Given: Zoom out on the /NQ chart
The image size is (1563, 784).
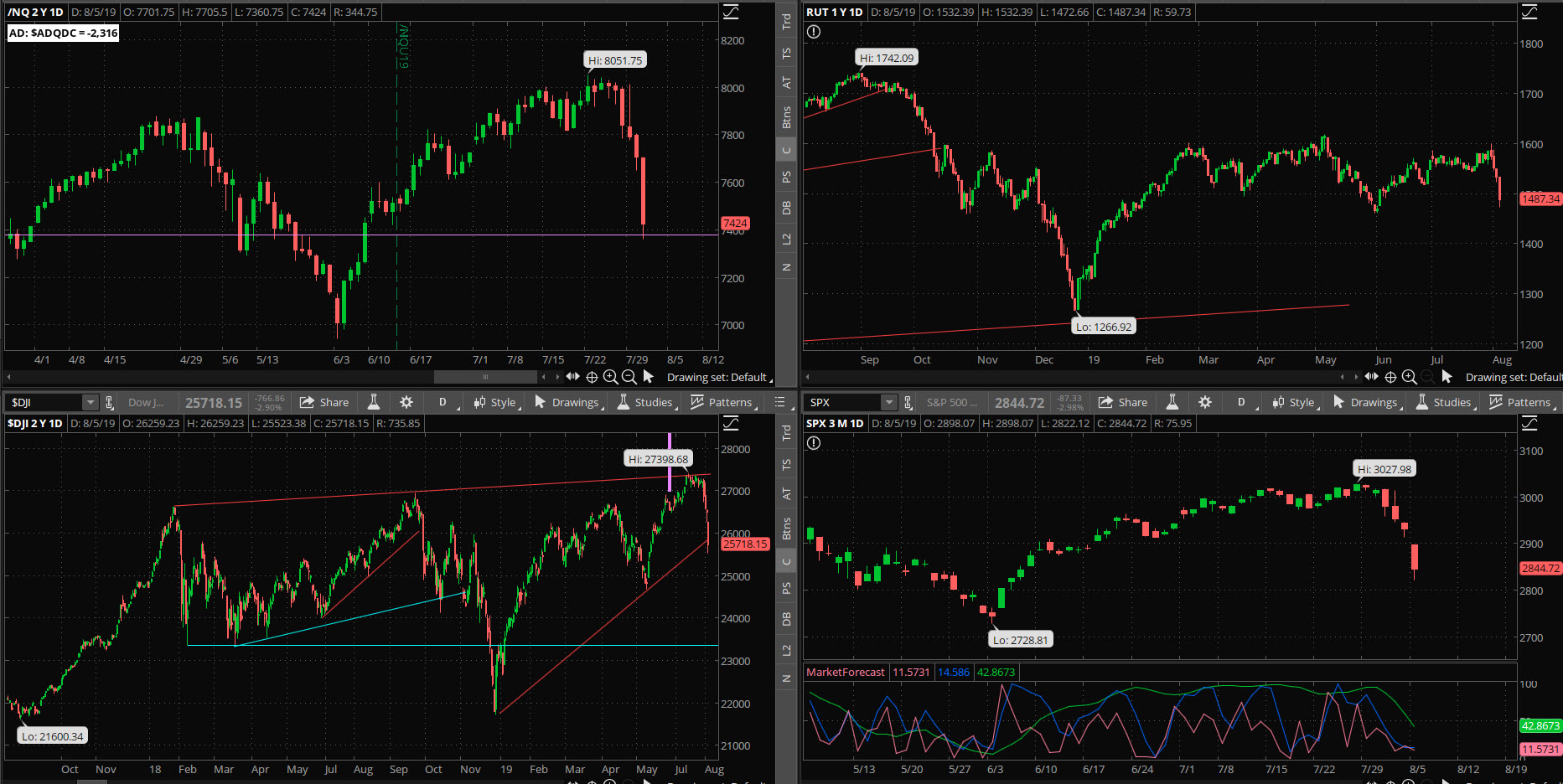Looking at the screenshot, I should pyautogui.click(x=629, y=377).
